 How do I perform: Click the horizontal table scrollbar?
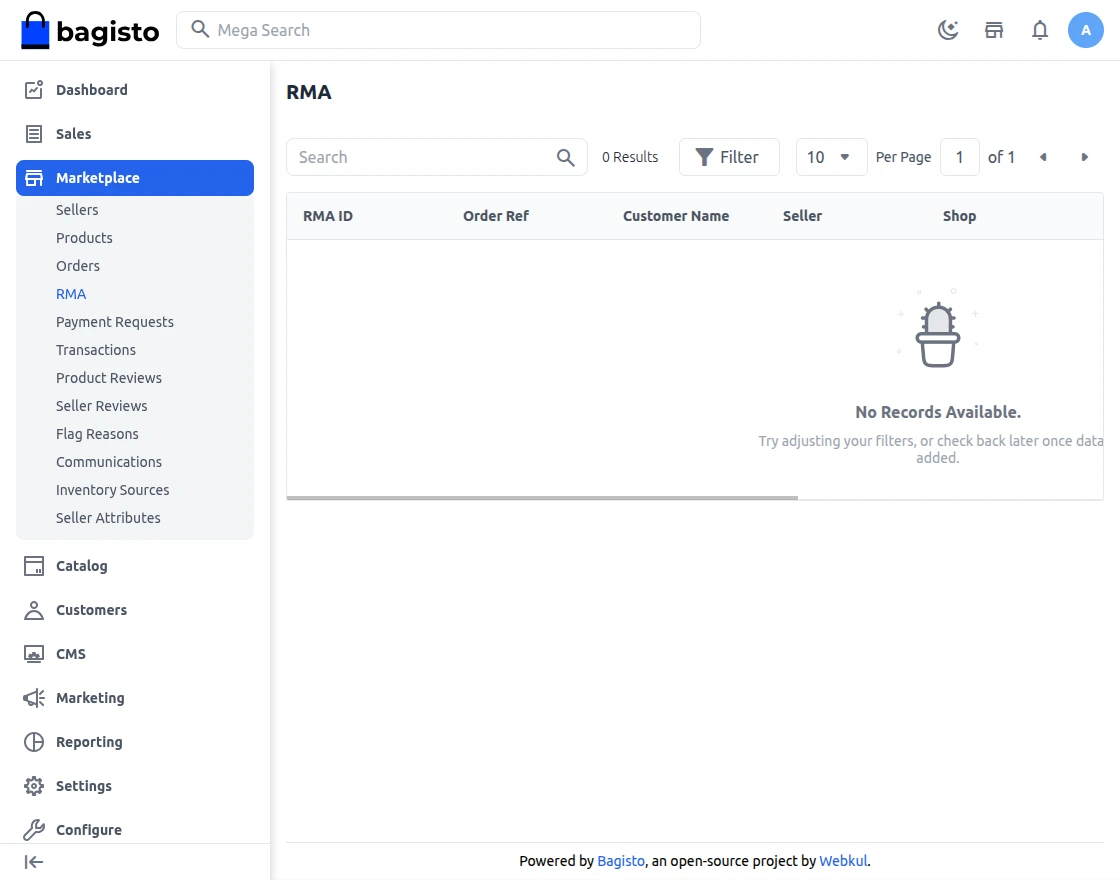click(542, 498)
